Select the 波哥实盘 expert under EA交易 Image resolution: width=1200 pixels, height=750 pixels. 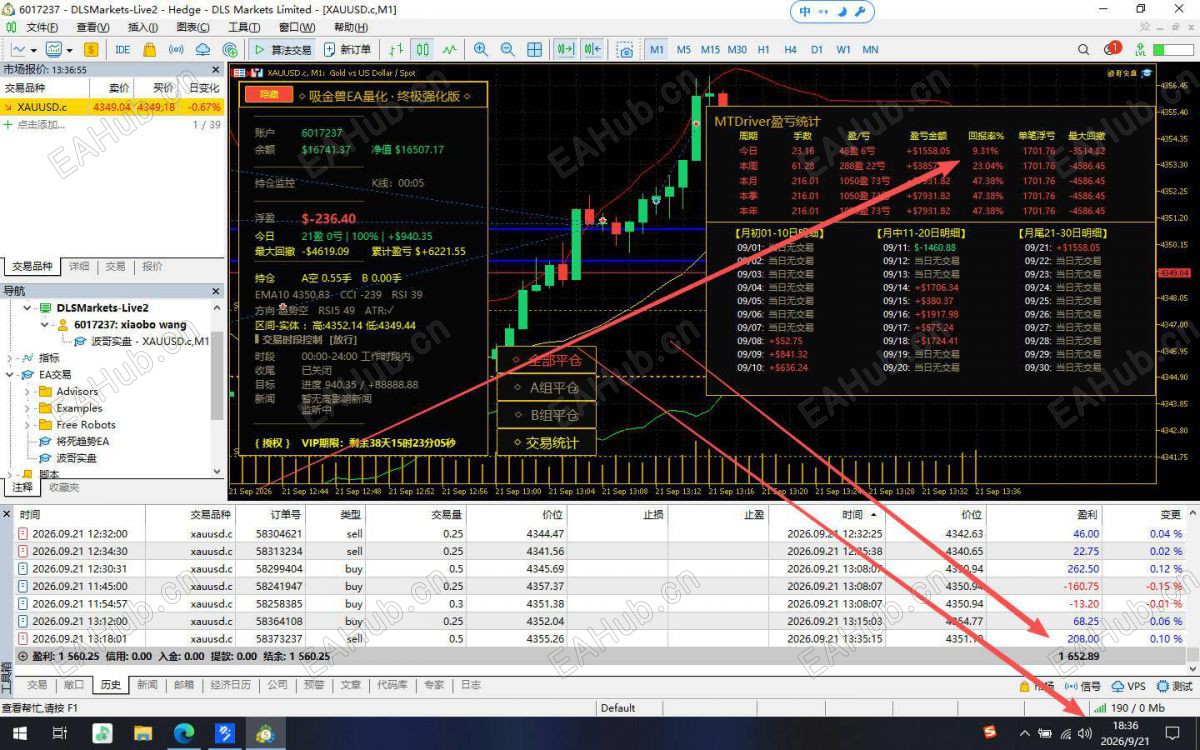76,458
